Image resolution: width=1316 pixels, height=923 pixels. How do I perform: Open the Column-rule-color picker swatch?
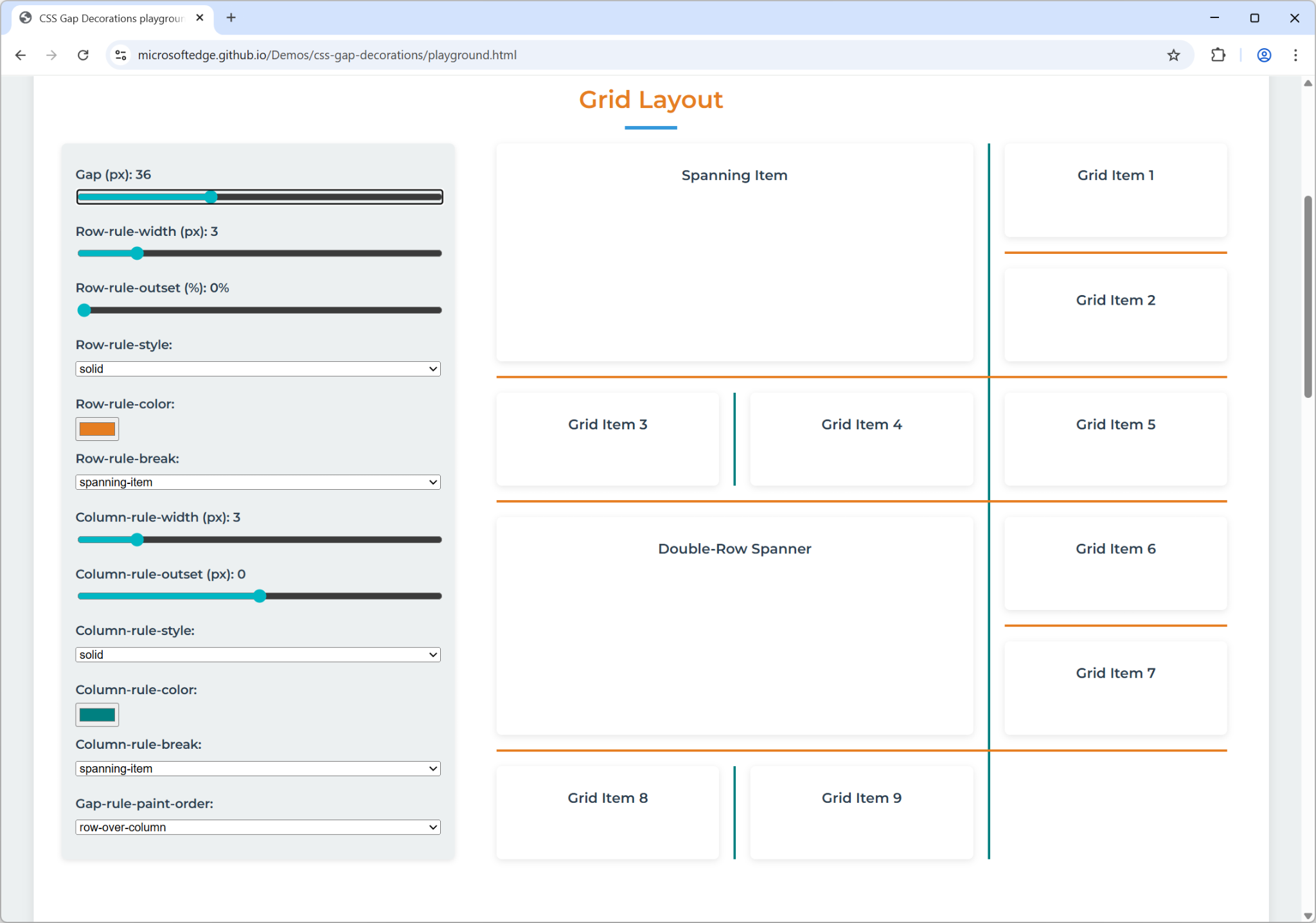pos(96,714)
